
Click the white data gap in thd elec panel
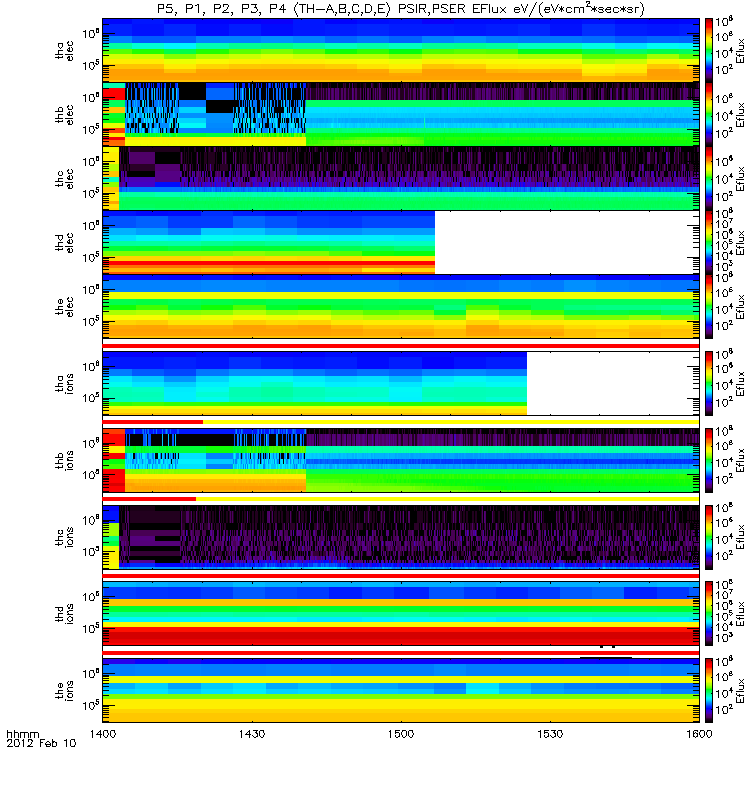click(x=567, y=242)
